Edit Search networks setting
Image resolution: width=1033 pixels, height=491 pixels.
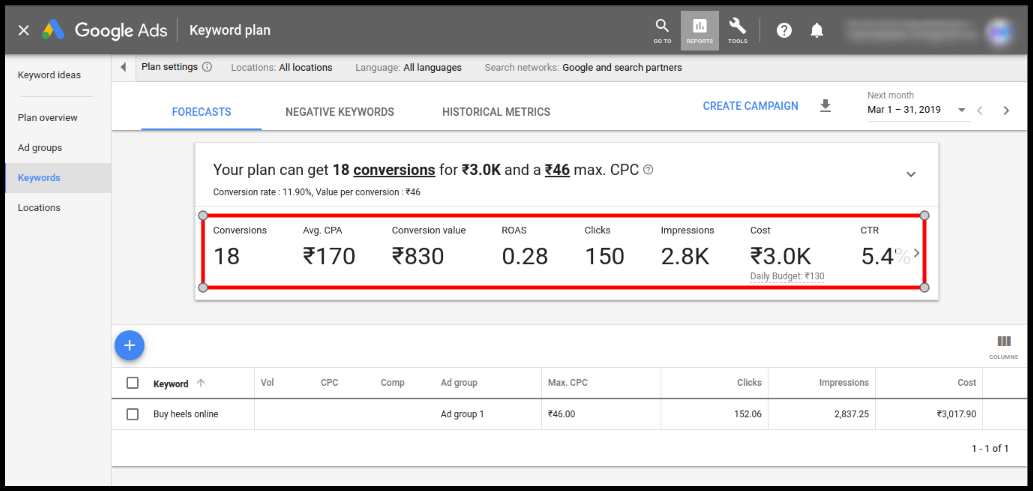(583, 67)
